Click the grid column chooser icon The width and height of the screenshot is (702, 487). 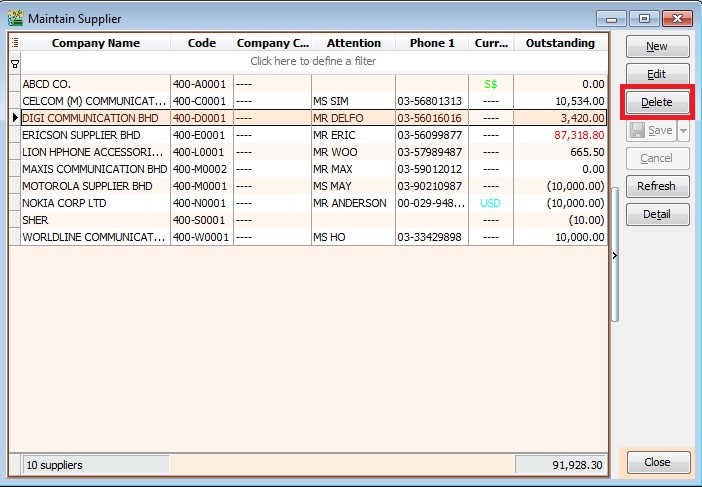15,43
